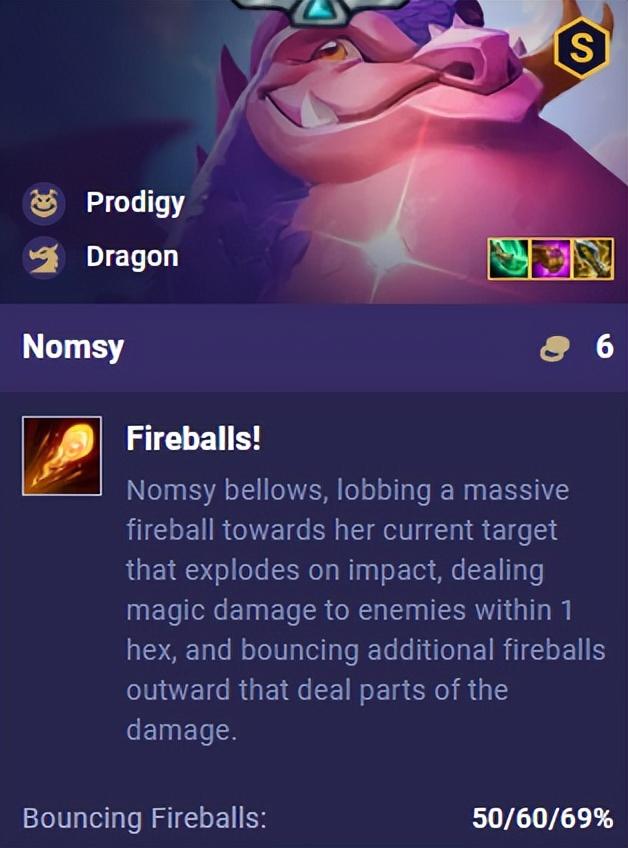This screenshot has height=848, width=628.
Task: Click Nomsy's orange eye in portrait
Action: pyautogui.click(x=332, y=50)
